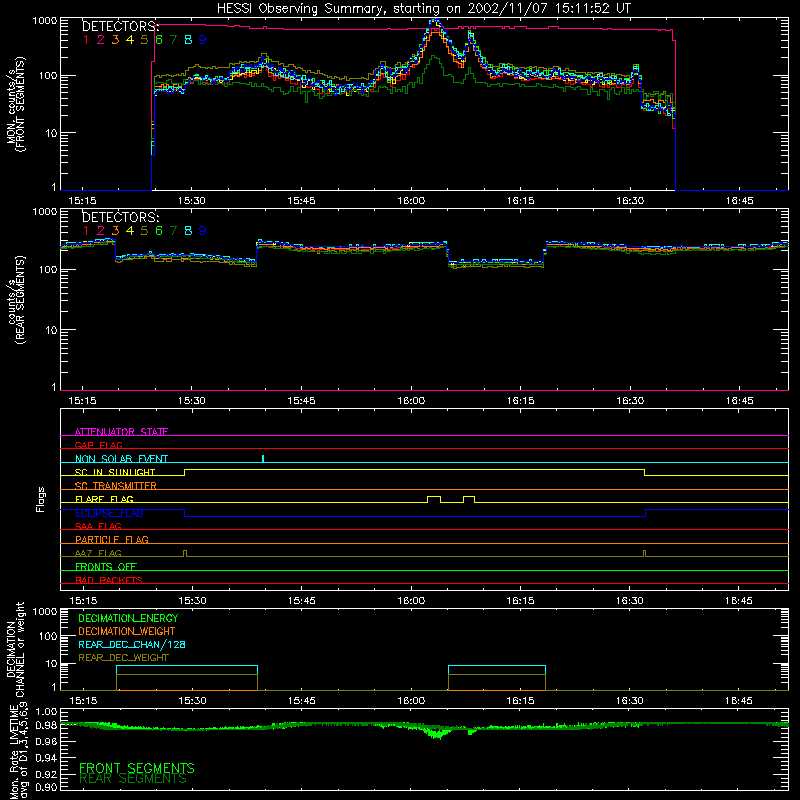
Task: Click 0.96 on the livetime axis
Action: point(46,741)
